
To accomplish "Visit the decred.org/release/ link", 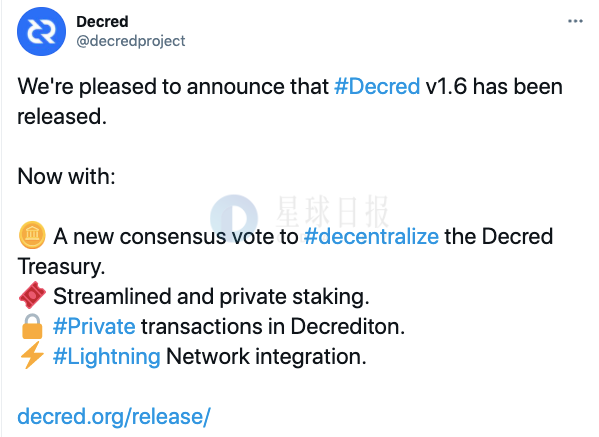I will 114,416.
